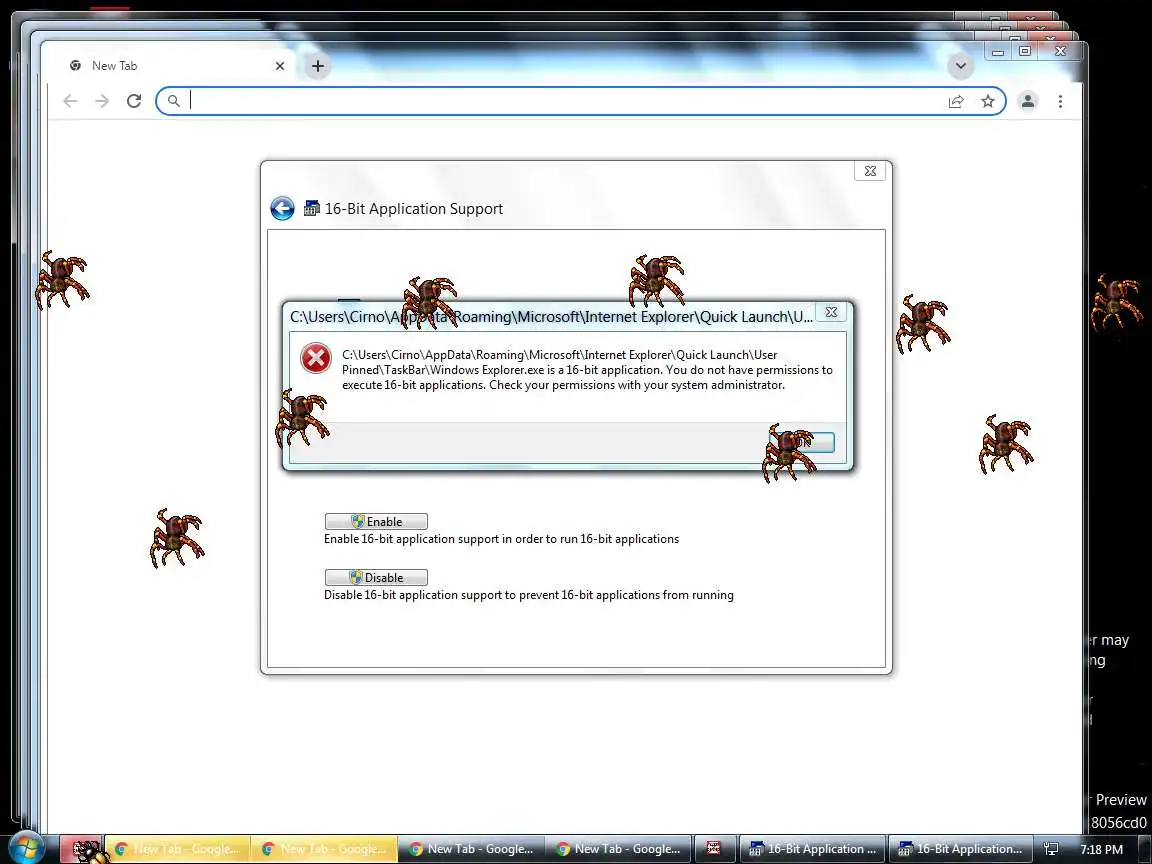Close the Windows Explorer.exe error dialog
Viewport: 1152px width, 864px height.
click(831, 312)
